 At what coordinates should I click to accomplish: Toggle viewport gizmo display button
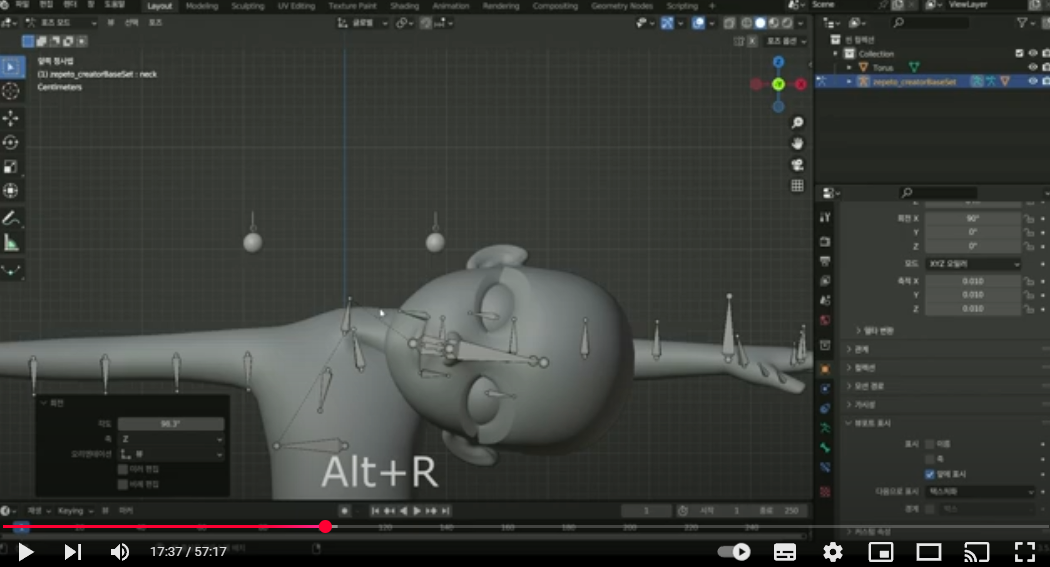click(x=667, y=23)
